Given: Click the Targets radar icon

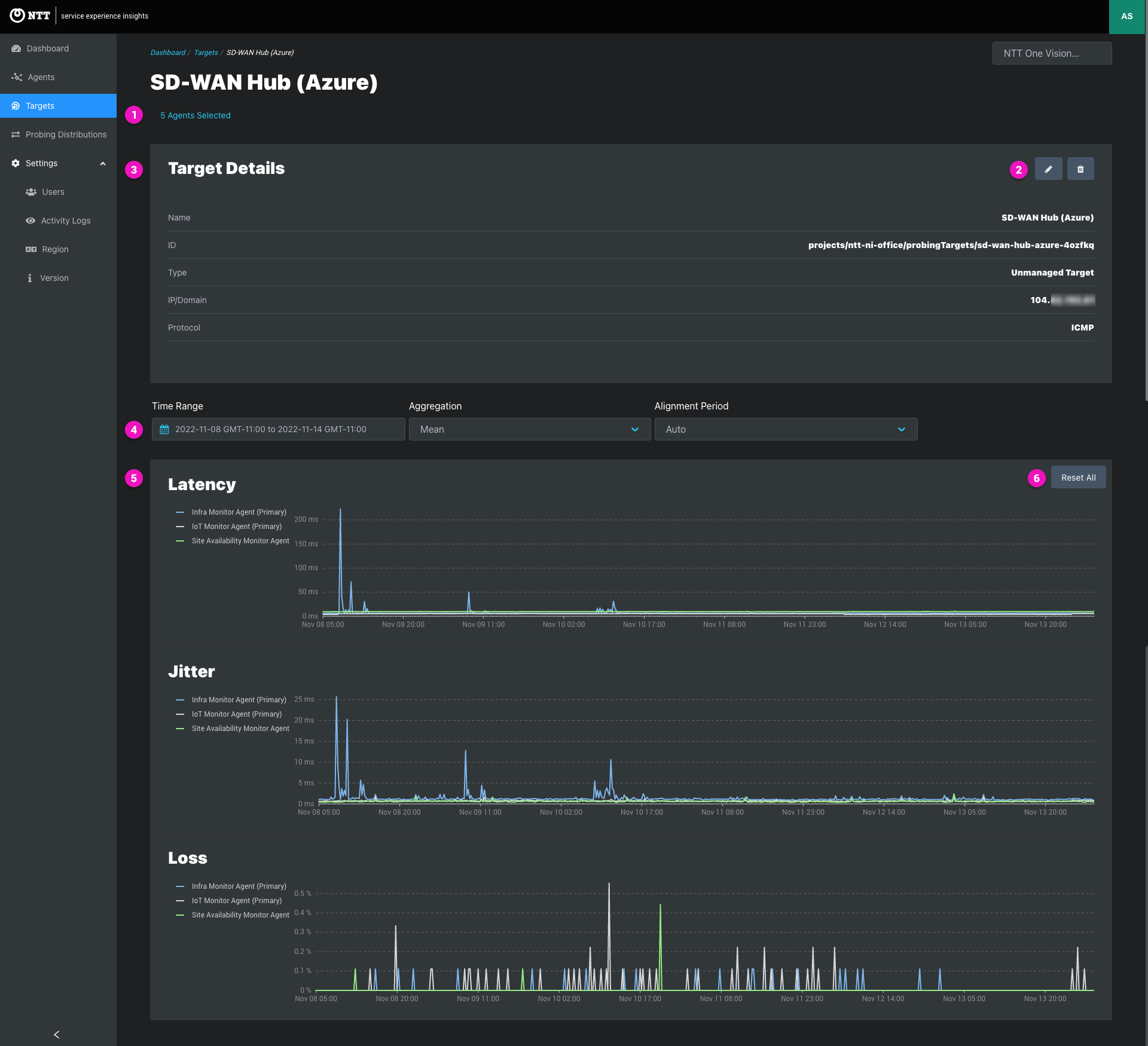Looking at the screenshot, I should click(x=16, y=106).
